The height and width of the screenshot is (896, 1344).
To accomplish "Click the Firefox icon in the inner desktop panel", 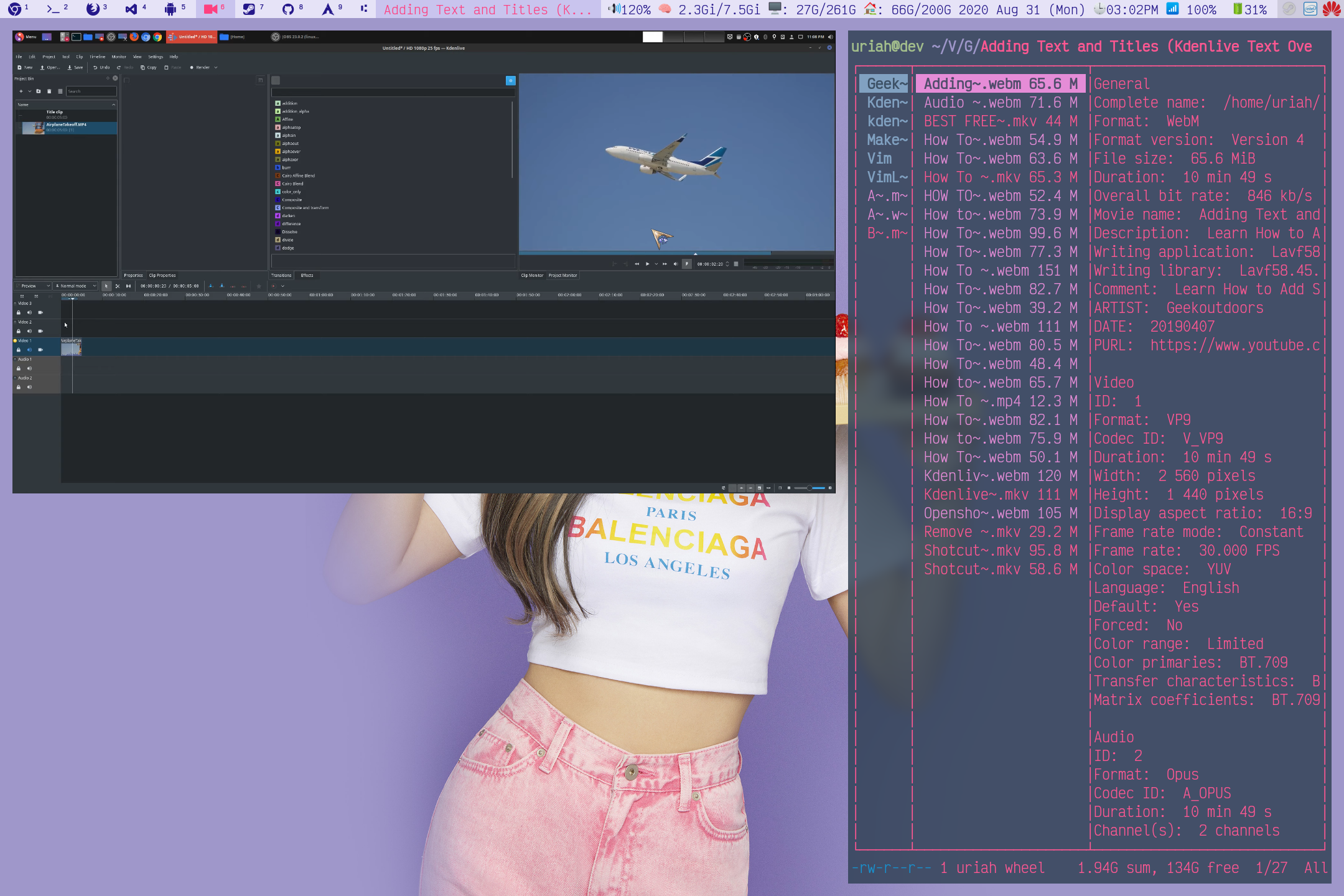I will point(134,37).
